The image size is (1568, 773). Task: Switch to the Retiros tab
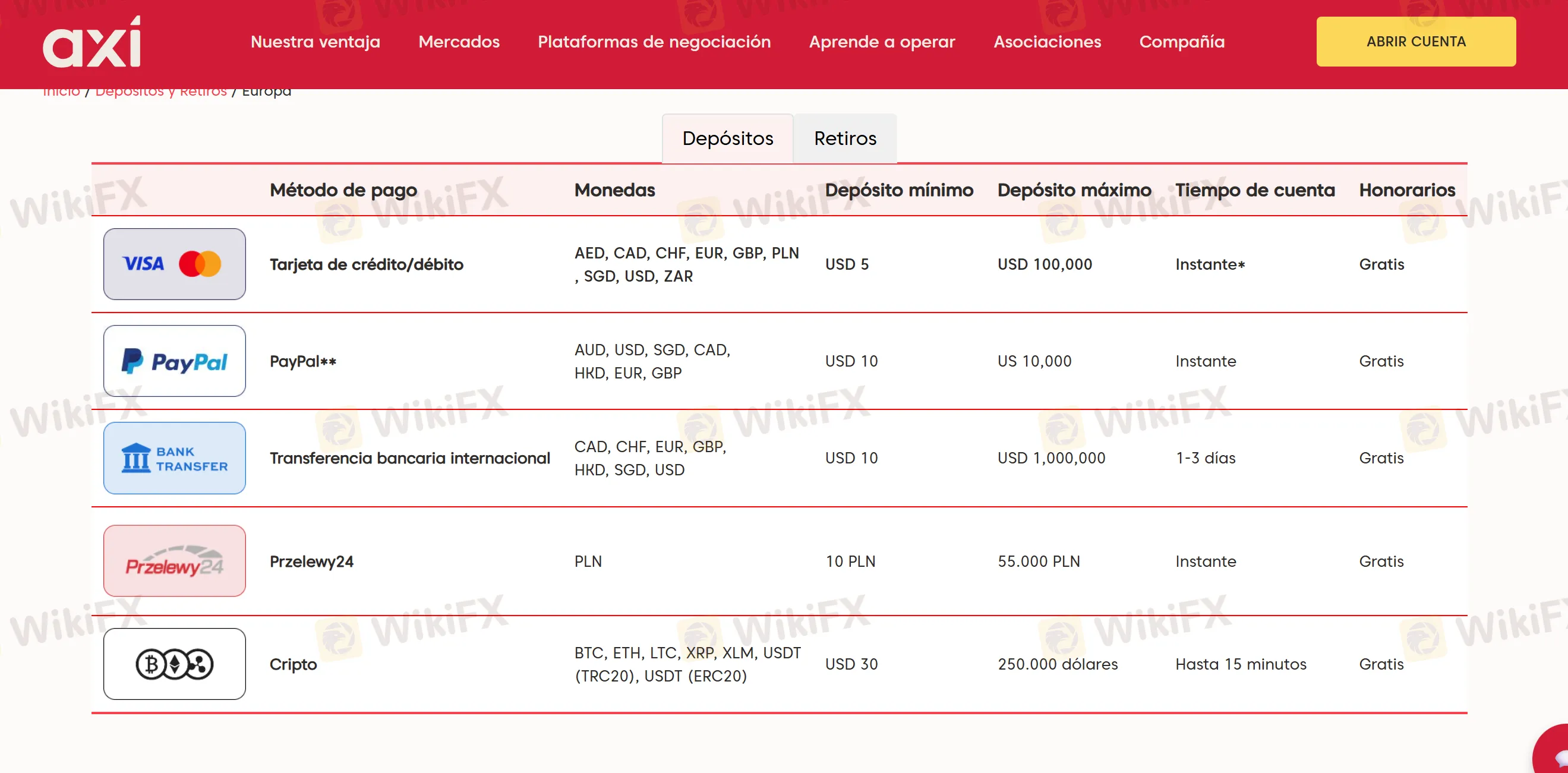click(845, 139)
